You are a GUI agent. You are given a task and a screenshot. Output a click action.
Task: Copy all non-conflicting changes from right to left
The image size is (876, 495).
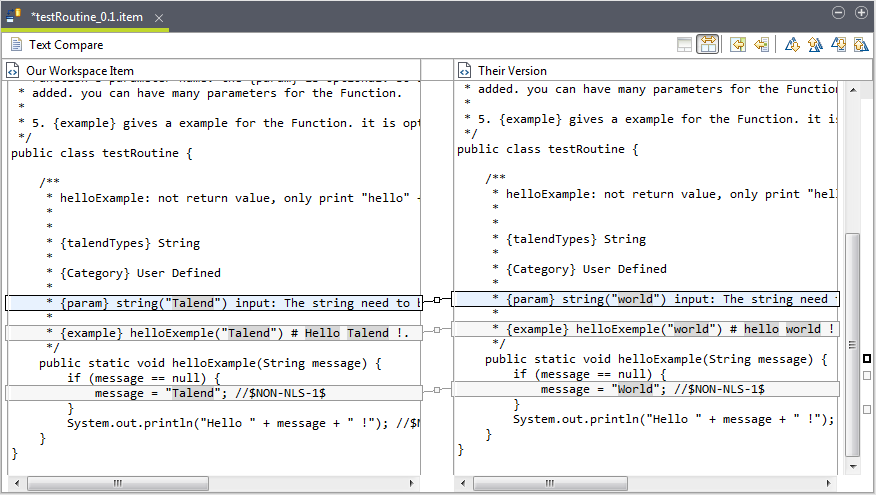point(737,45)
